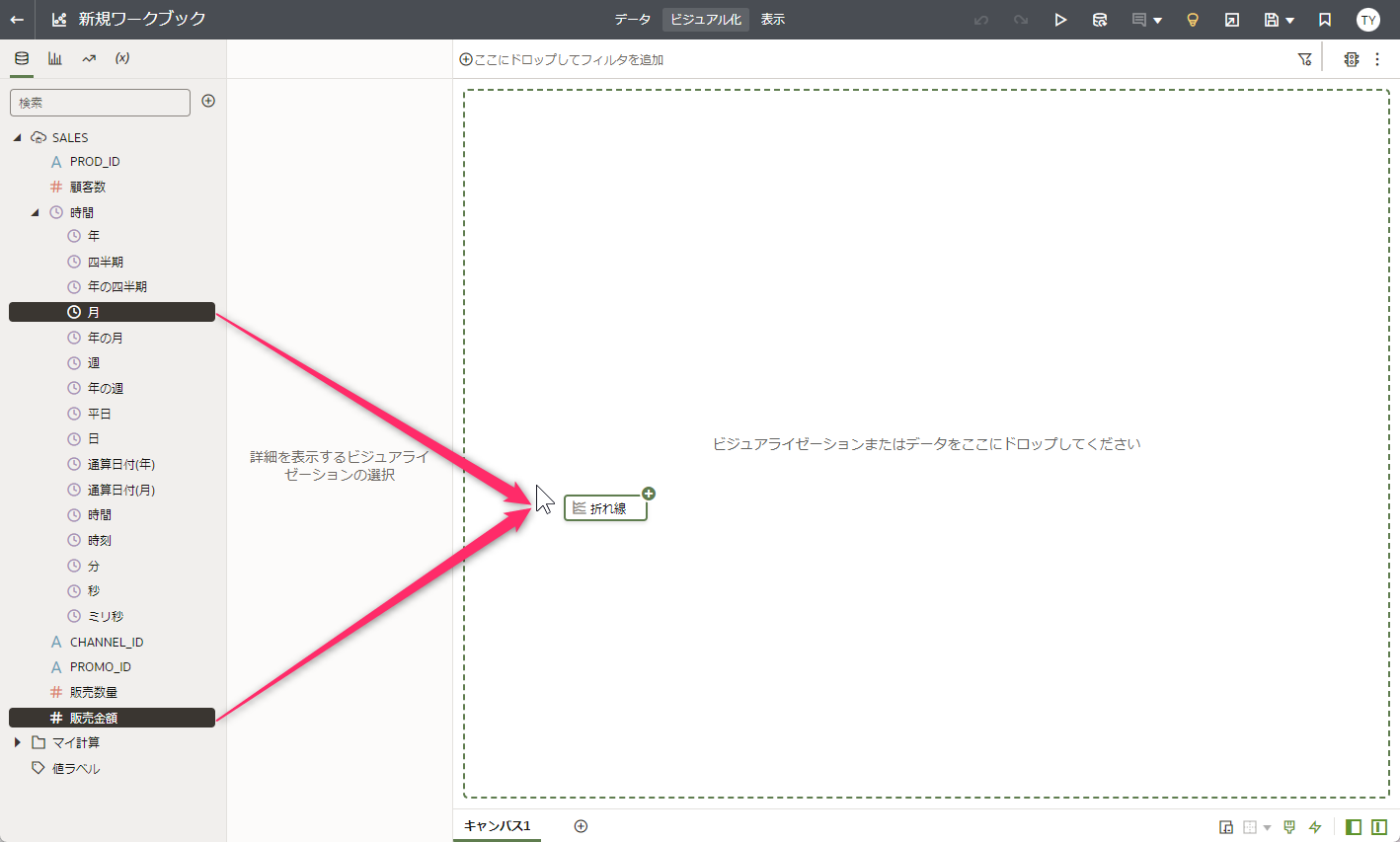Image resolution: width=1400 pixels, height=842 pixels.
Task: Open the filter bar three-dot menu
Action: [x=1378, y=59]
